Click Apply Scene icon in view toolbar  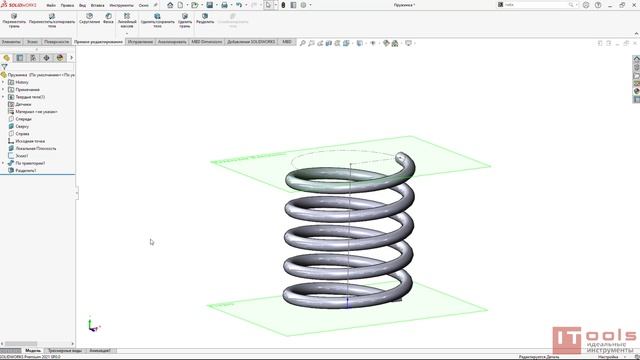click(x=395, y=43)
